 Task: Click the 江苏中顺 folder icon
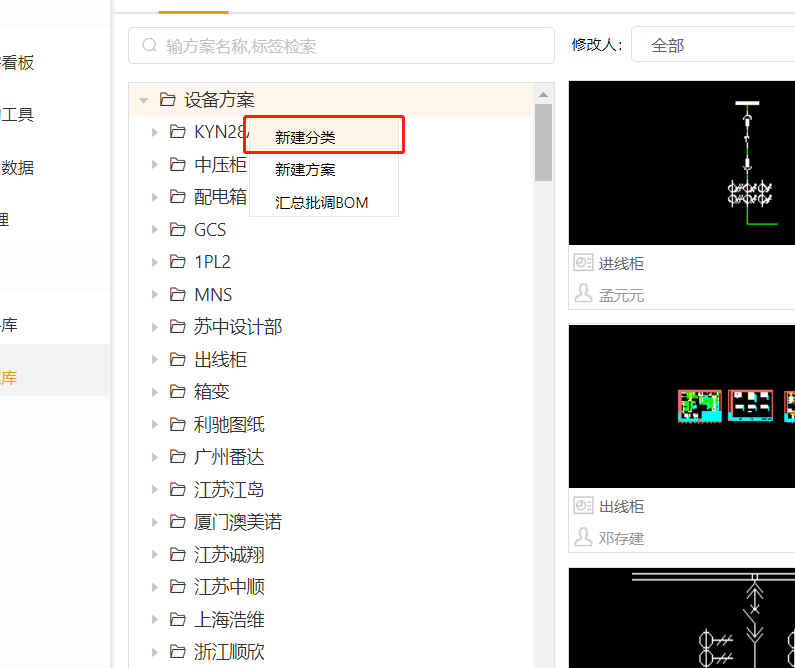click(177, 587)
